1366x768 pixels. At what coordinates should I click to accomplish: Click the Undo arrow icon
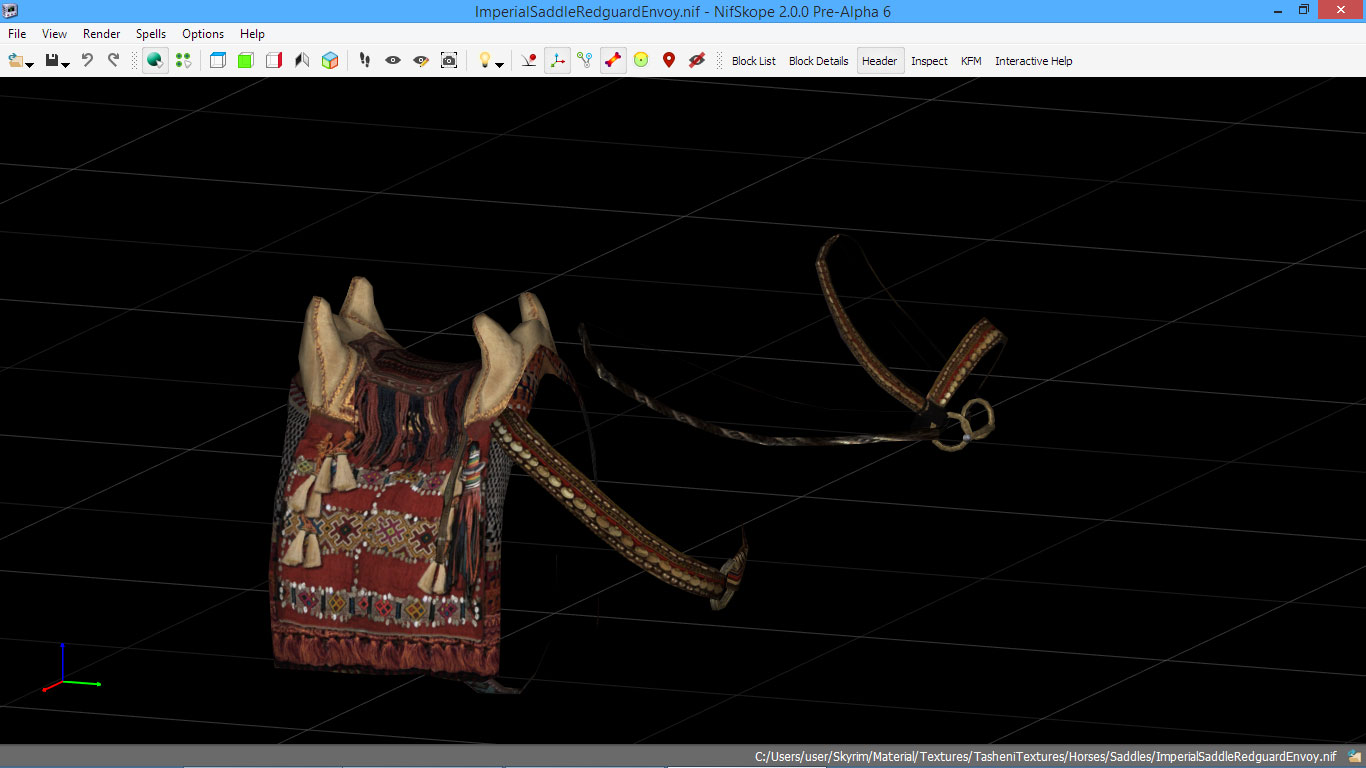click(x=87, y=60)
